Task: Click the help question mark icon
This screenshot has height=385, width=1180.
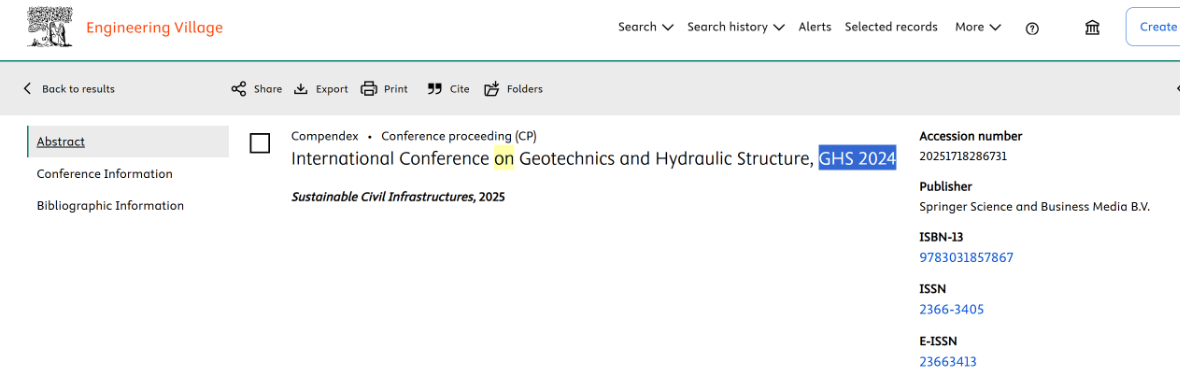Action: click(1032, 28)
